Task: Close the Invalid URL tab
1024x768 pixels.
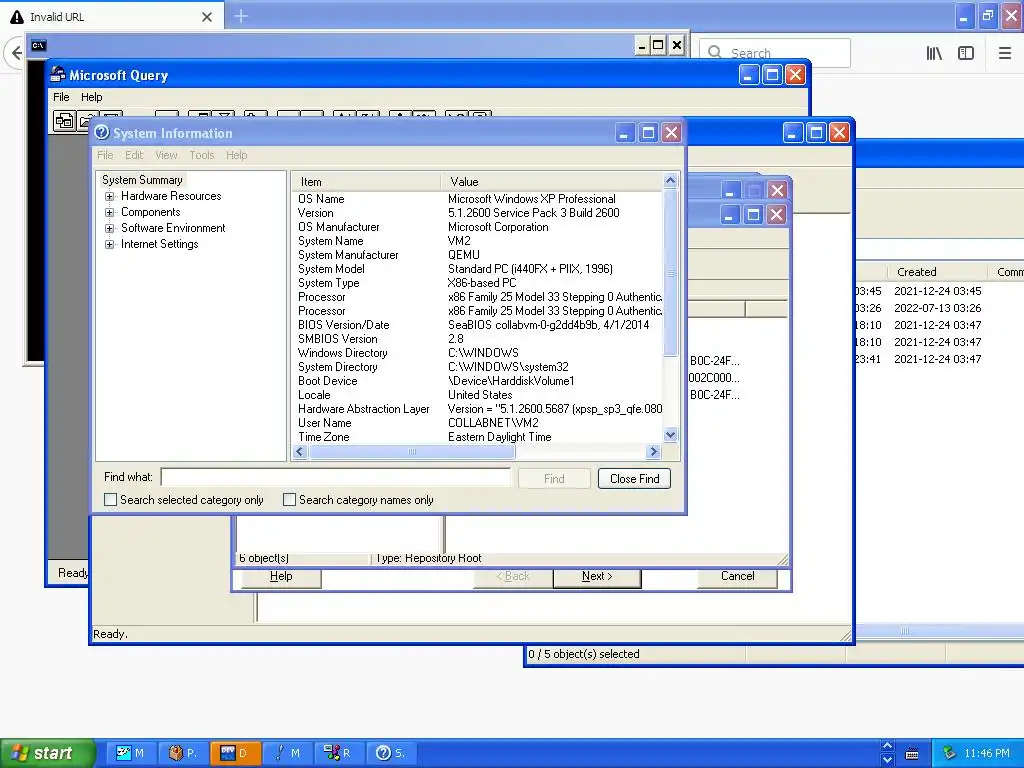Action: click(207, 17)
